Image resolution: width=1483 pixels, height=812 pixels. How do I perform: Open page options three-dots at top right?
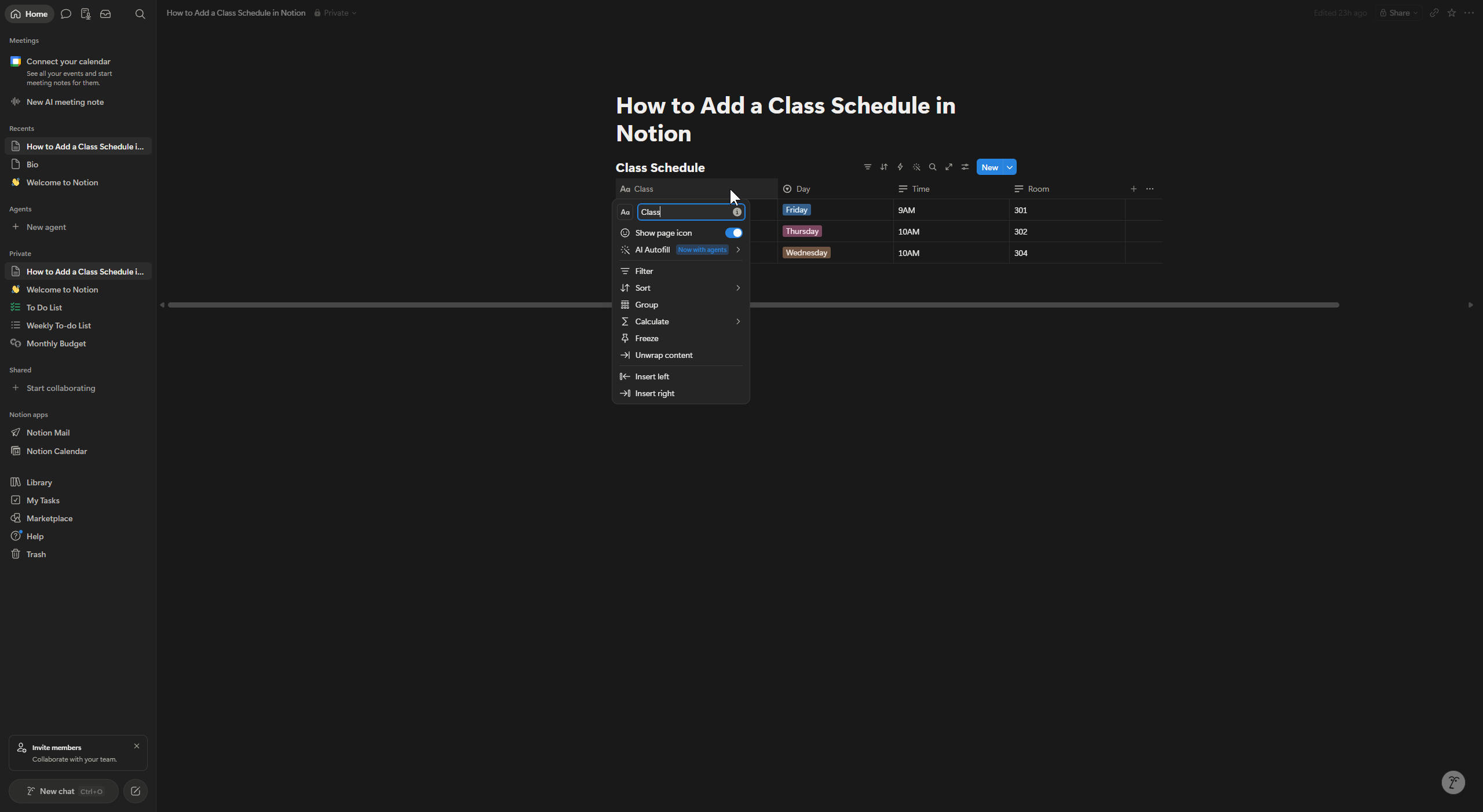1469,13
